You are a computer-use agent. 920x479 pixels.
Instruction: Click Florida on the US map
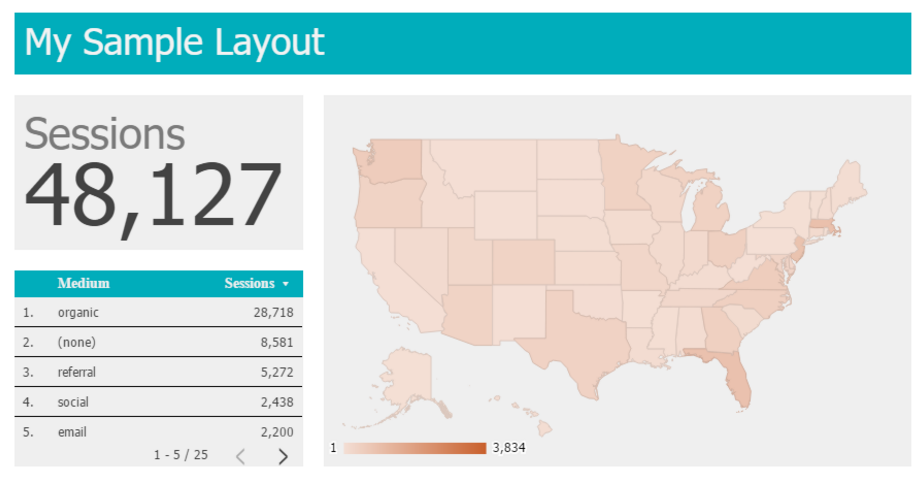pyautogui.click(x=735, y=378)
